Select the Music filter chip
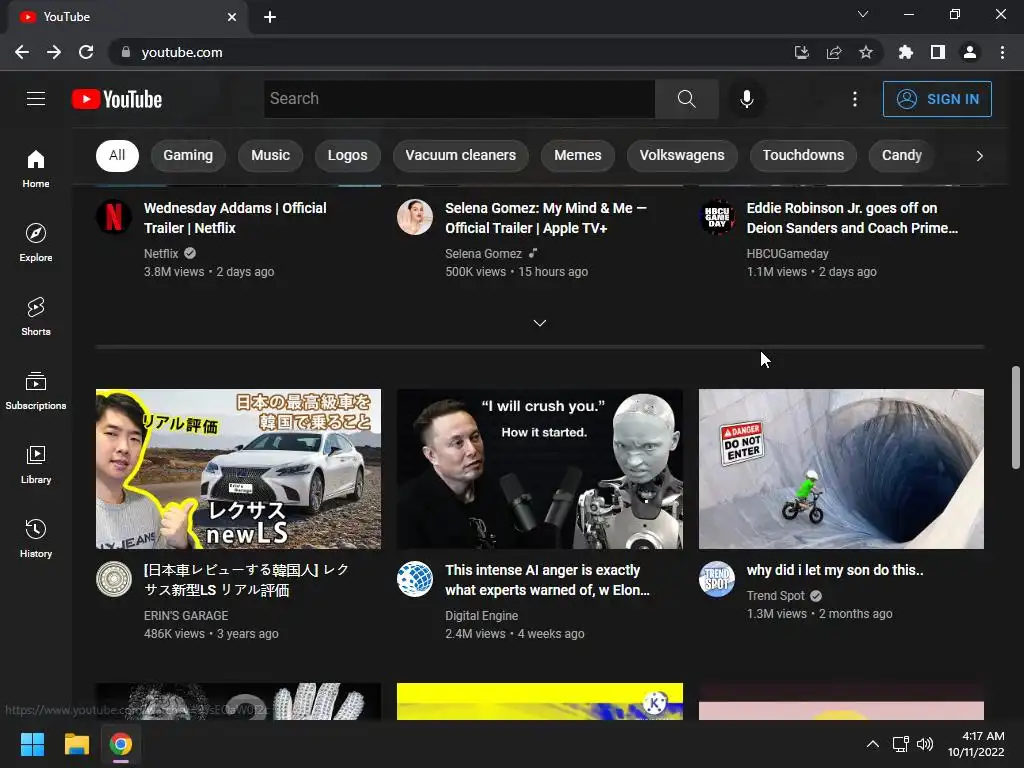This screenshot has width=1024, height=768. [270, 155]
